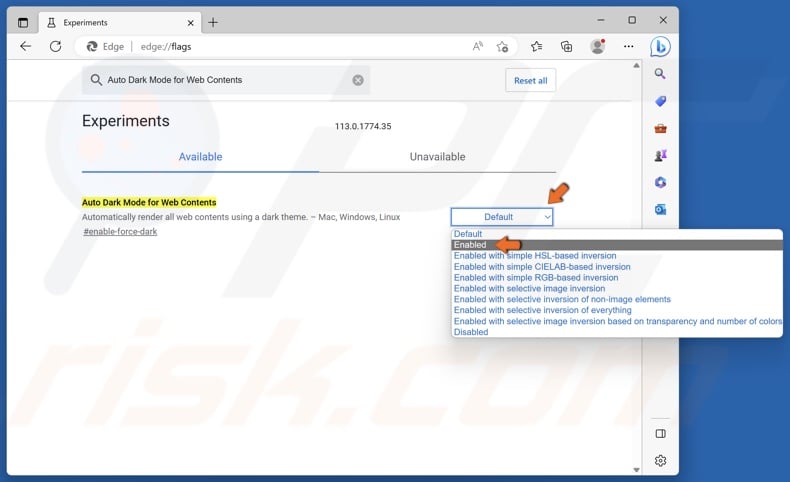Click the Auto Dark Mode for Web Contents title
Screen dimensions: 790x482
(149, 202)
